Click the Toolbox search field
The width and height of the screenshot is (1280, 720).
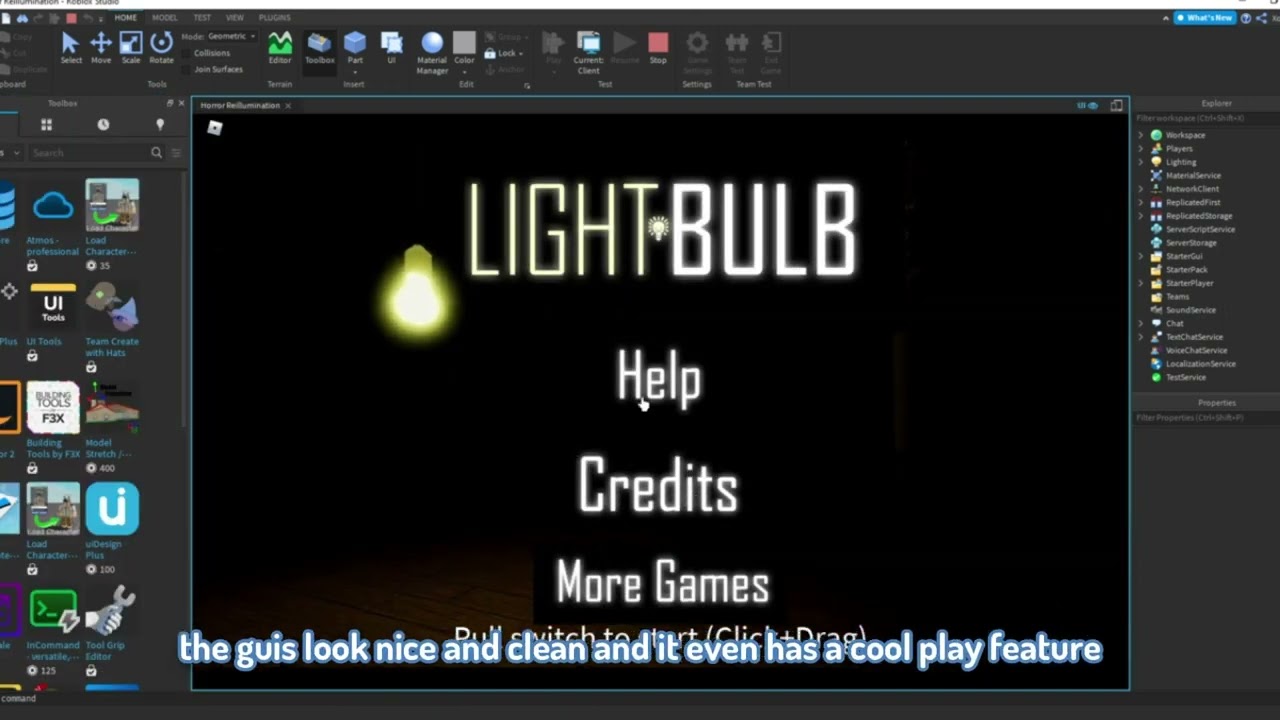coord(88,153)
